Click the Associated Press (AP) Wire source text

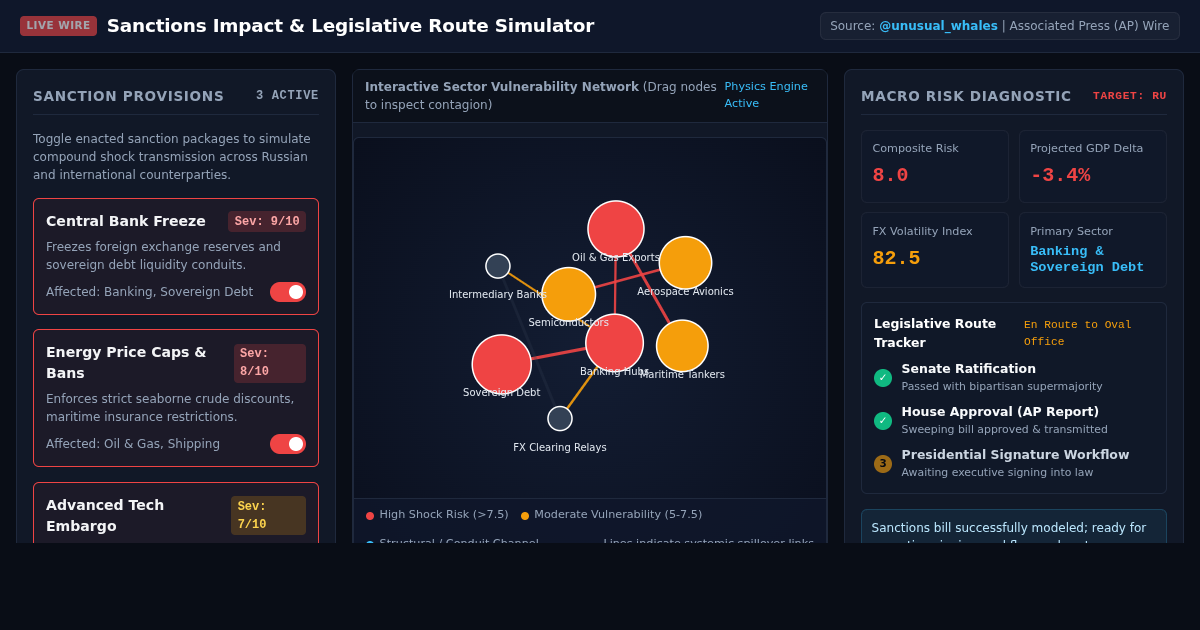[x=1089, y=26]
